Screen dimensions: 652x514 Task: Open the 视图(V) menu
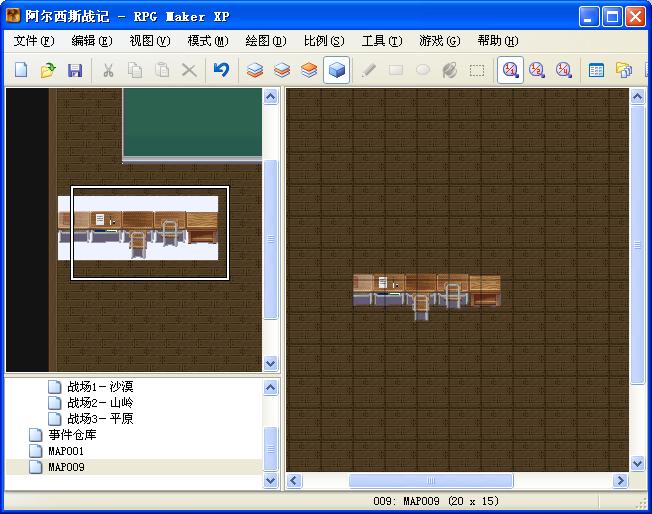150,41
